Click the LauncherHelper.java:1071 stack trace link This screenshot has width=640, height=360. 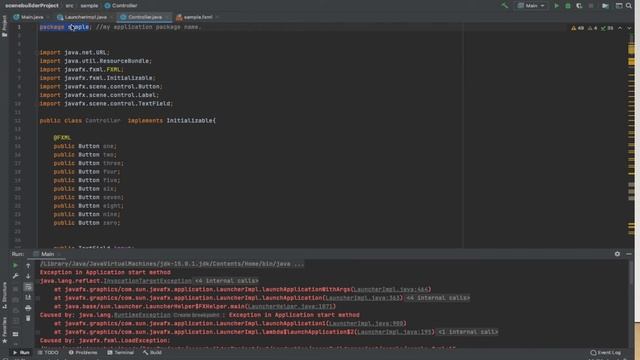[x=290, y=307]
